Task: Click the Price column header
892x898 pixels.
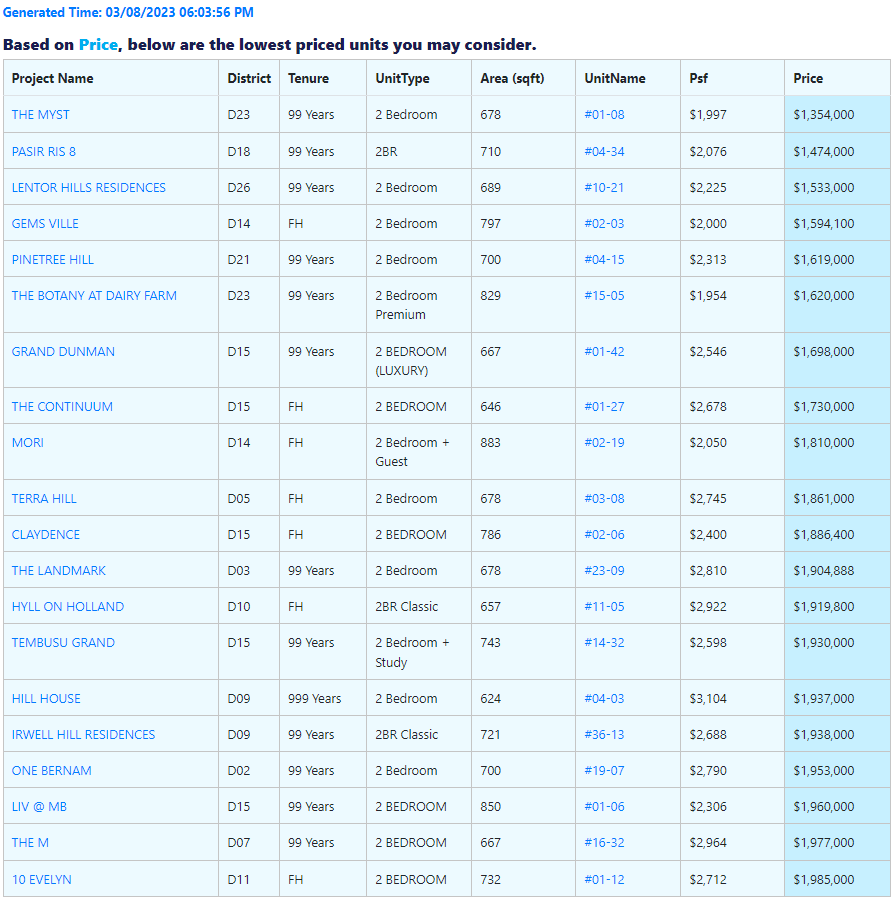Action: click(808, 78)
